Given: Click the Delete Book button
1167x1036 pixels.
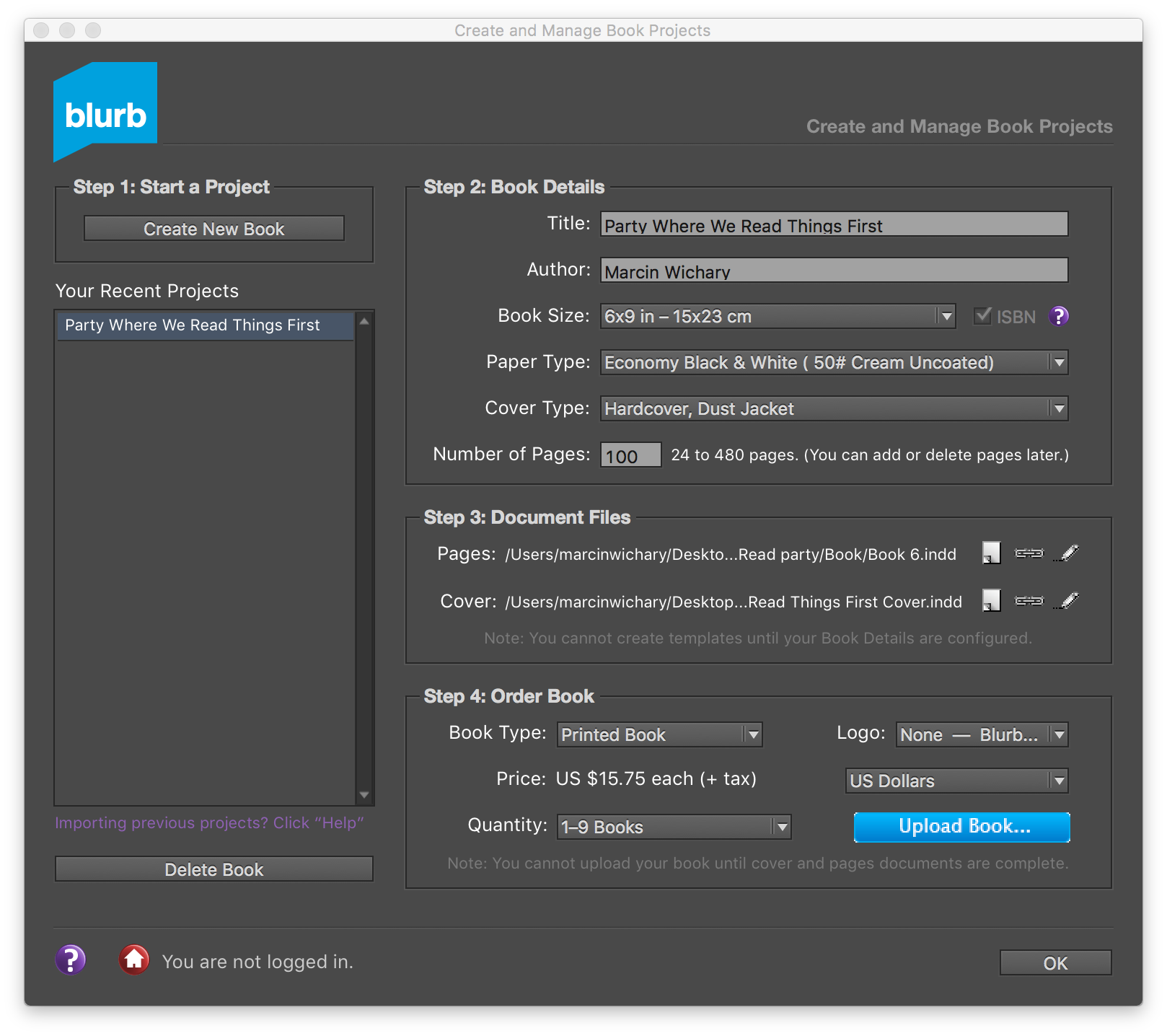Looking at the screenshot, I should click(214, 869).
